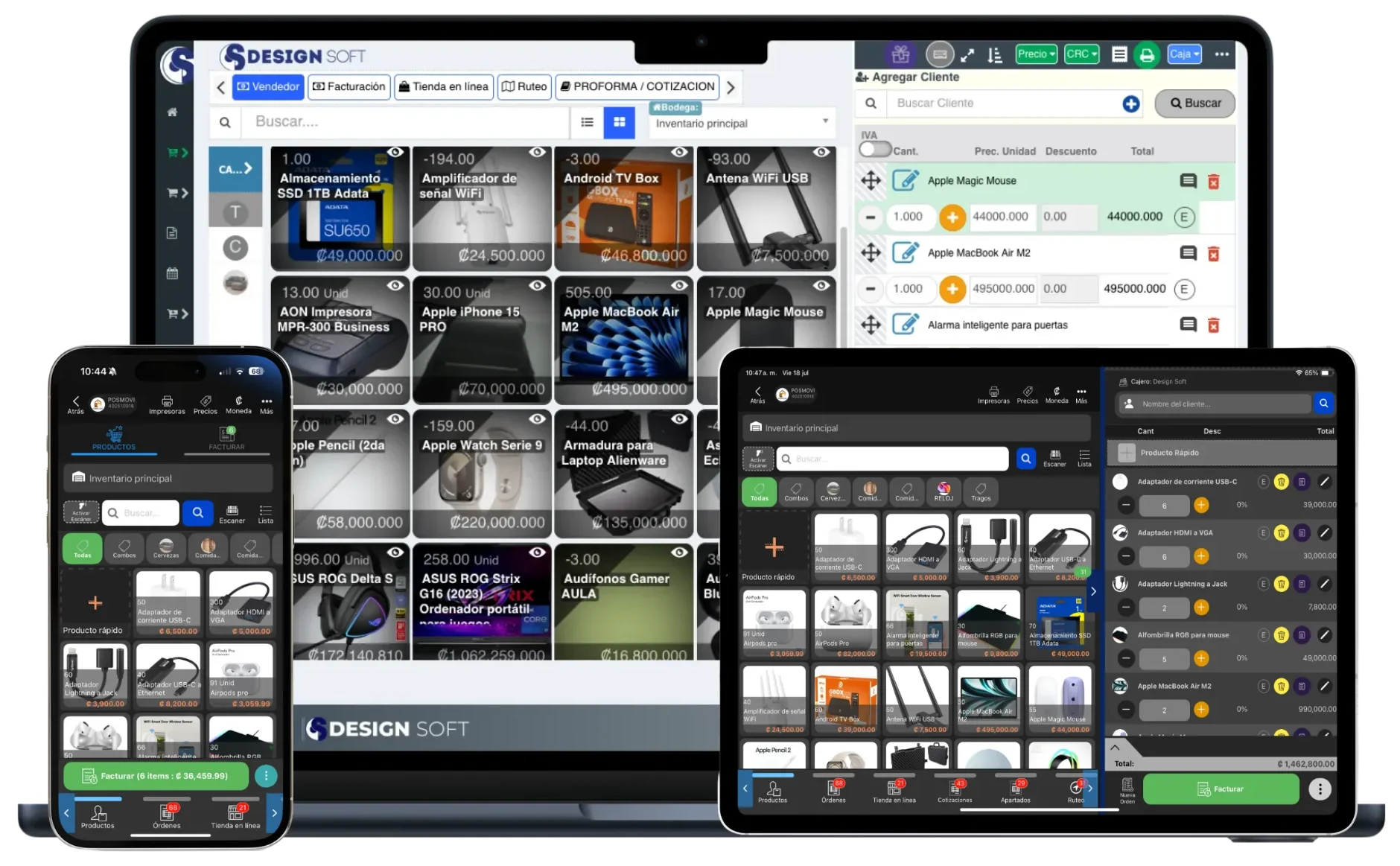Increase Apple Magic Mouse quantity with plus

pos(952,217)
